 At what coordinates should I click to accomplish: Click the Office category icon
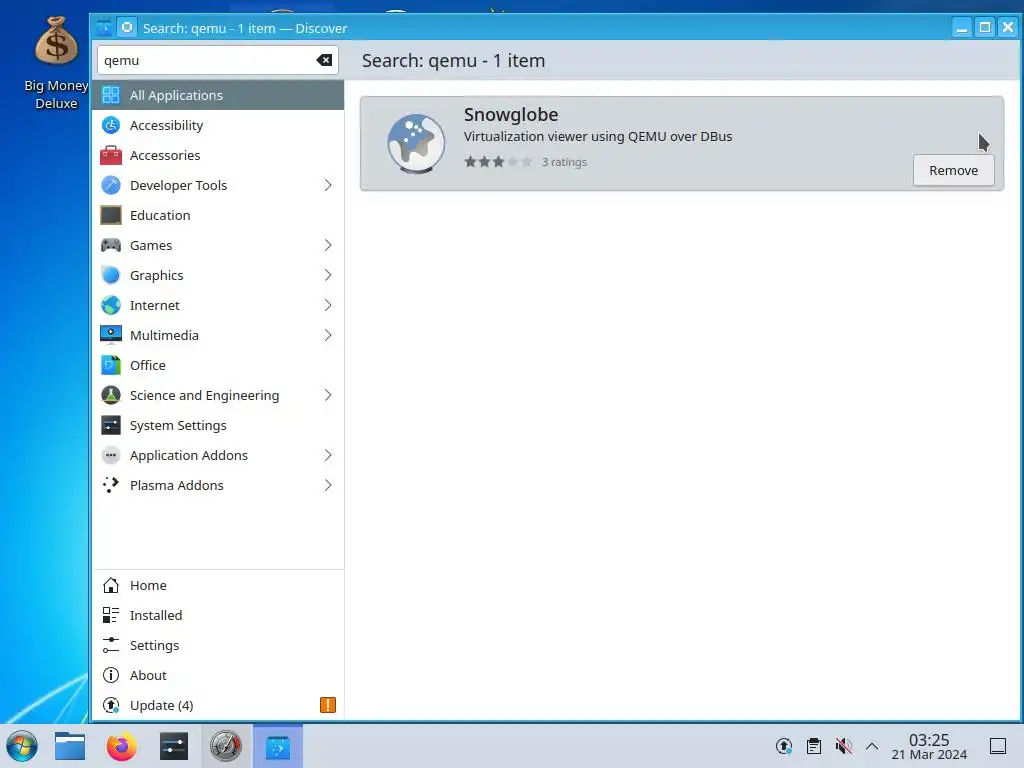110,365
